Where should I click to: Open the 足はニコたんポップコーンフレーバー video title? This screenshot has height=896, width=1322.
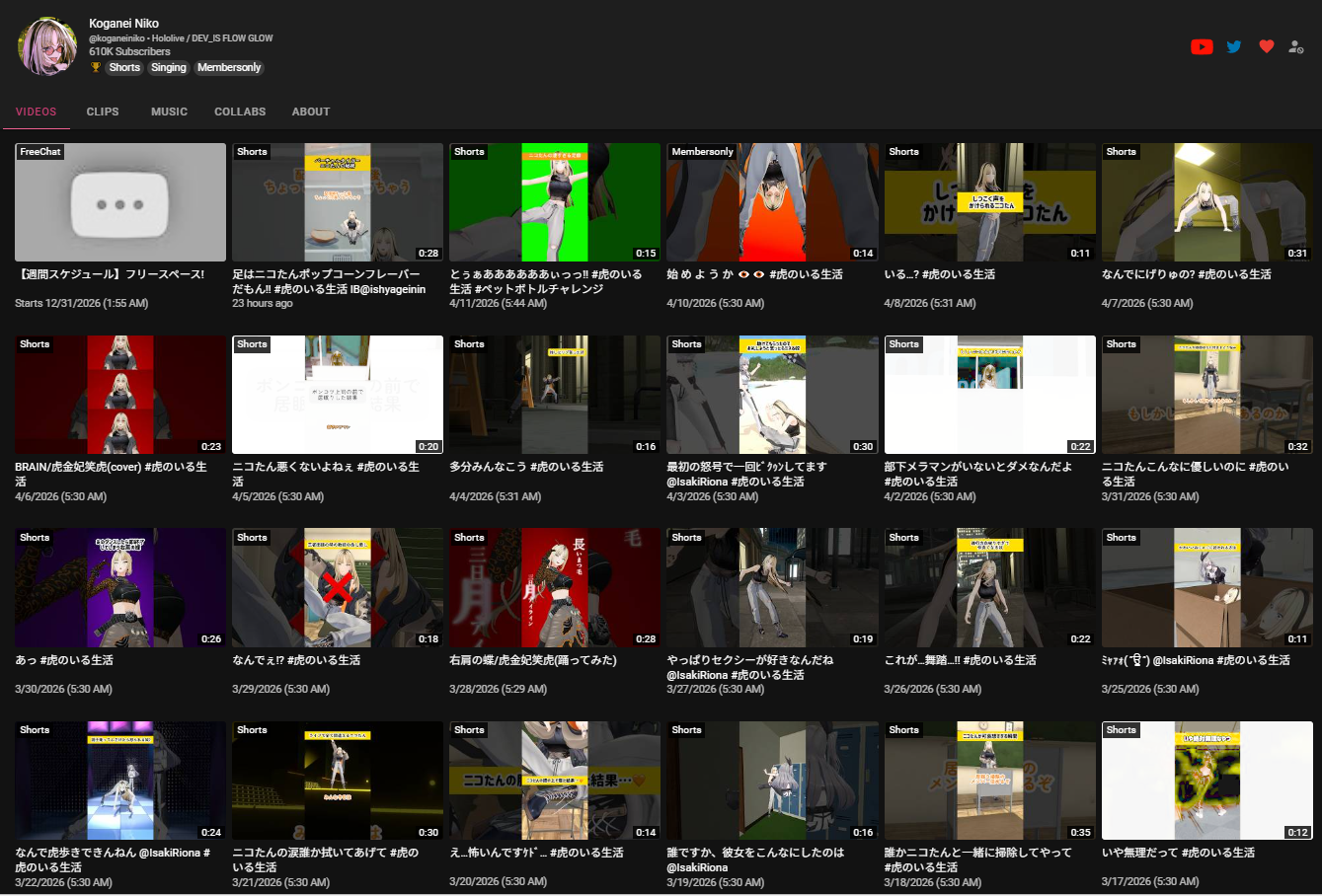329,281
